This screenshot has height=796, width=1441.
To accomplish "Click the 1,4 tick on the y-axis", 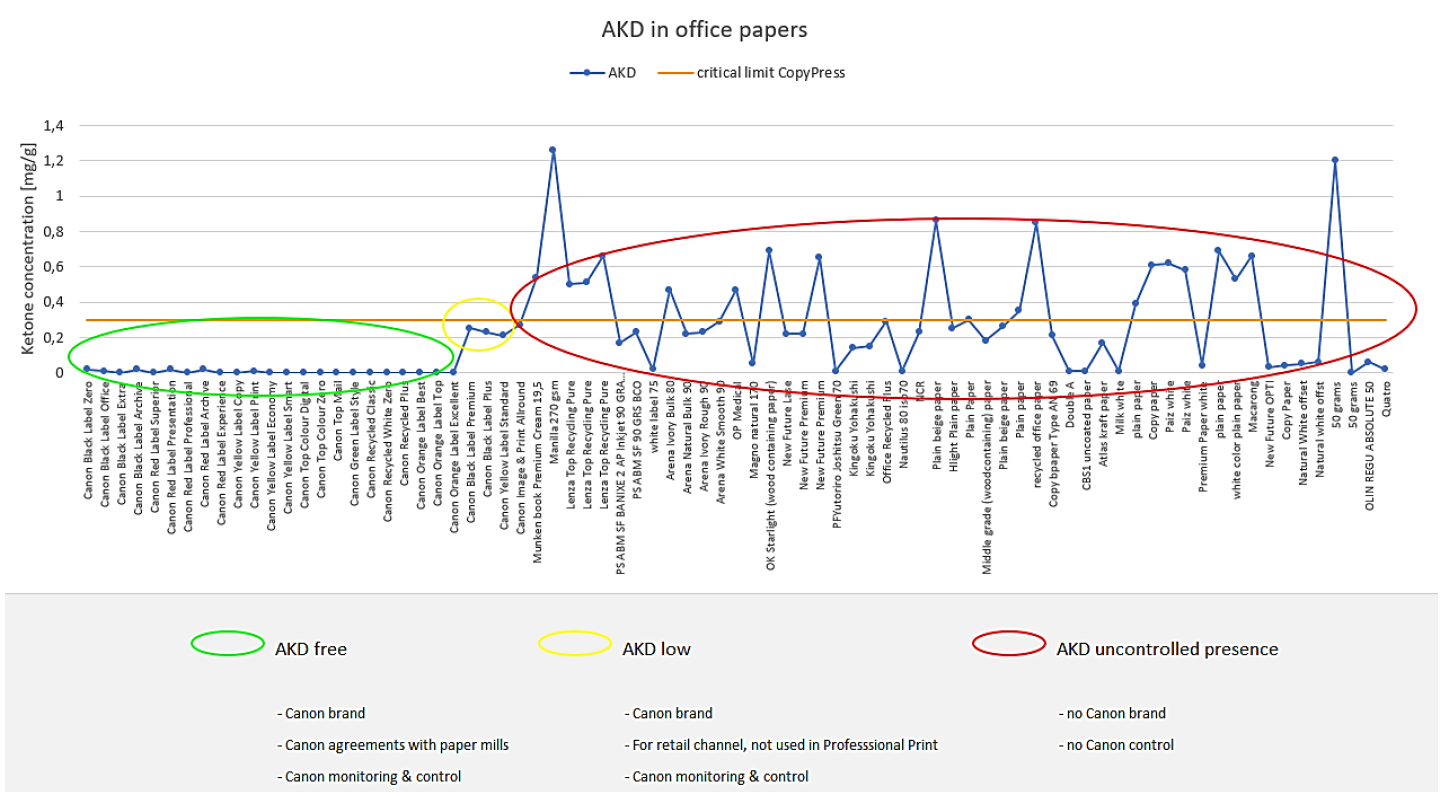I will coord(53,126).
